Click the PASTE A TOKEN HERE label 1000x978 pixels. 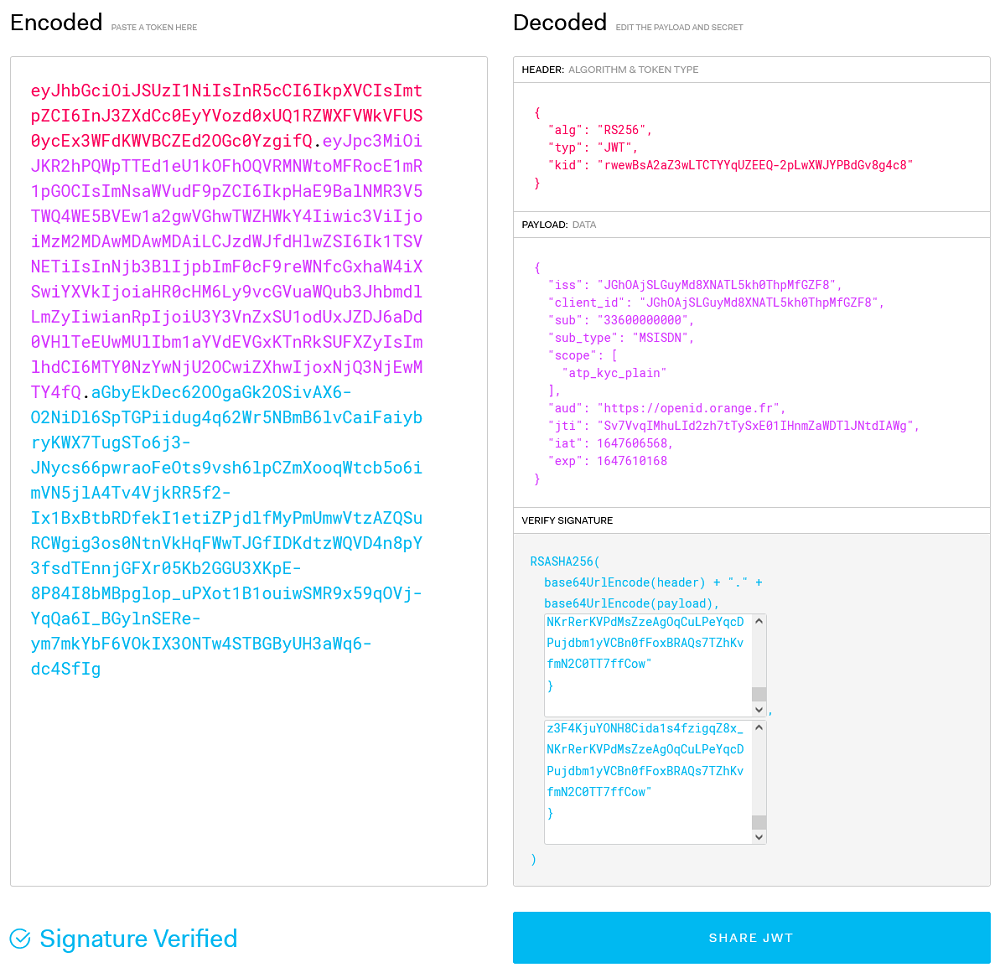153,27
